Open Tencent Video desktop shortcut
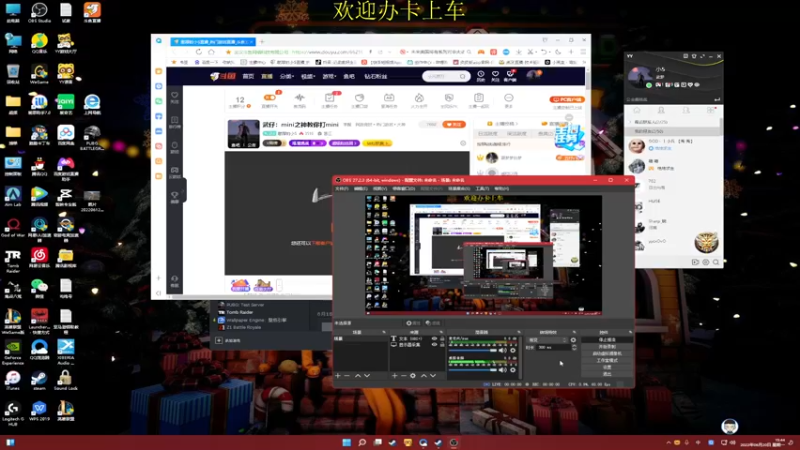The width and height of the screenshot is (800, 450). point(39,196)
